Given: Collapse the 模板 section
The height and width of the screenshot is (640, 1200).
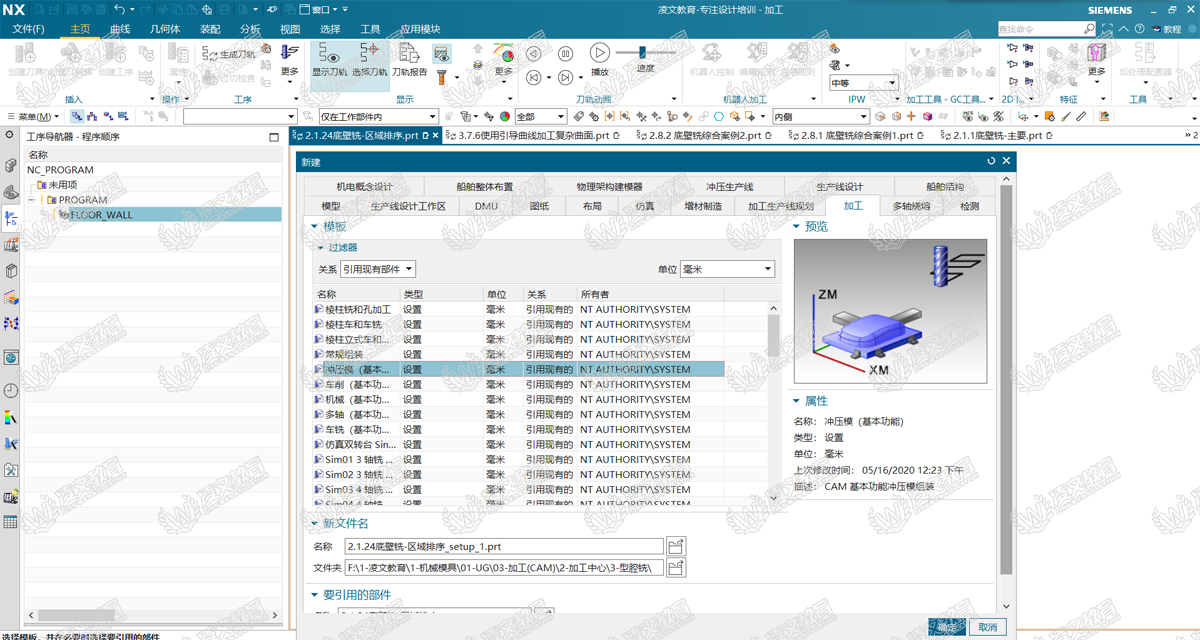Looking at the screenshot, I should point(315,227).
